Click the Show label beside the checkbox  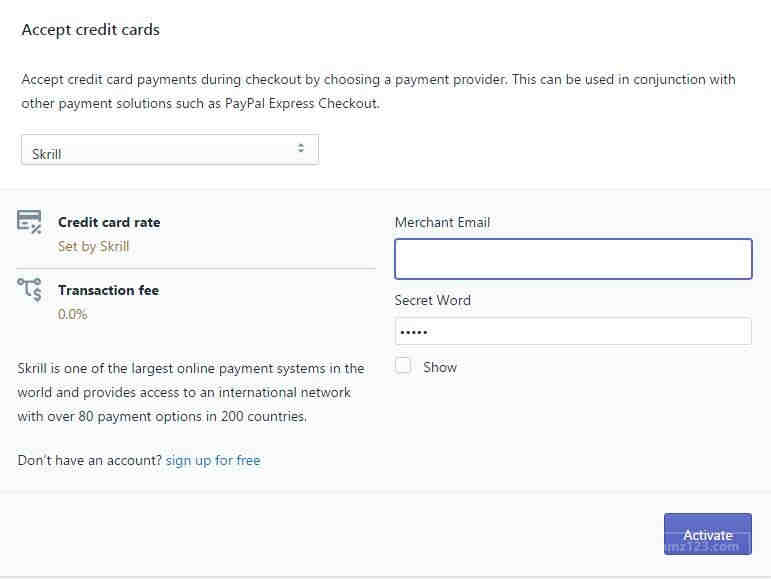coord(440,367)
